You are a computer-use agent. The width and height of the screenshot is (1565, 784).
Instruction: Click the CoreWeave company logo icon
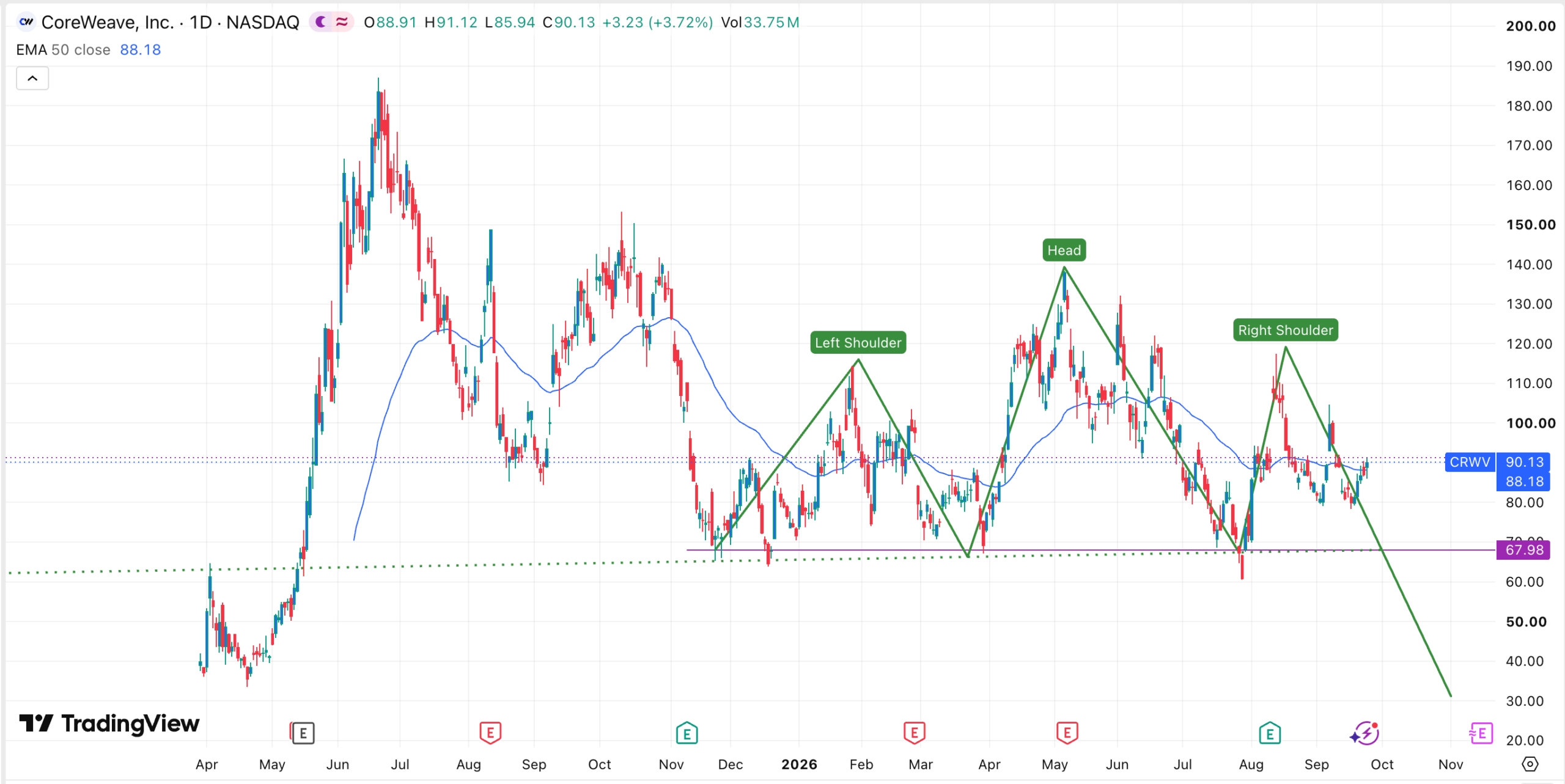[26, 23]
